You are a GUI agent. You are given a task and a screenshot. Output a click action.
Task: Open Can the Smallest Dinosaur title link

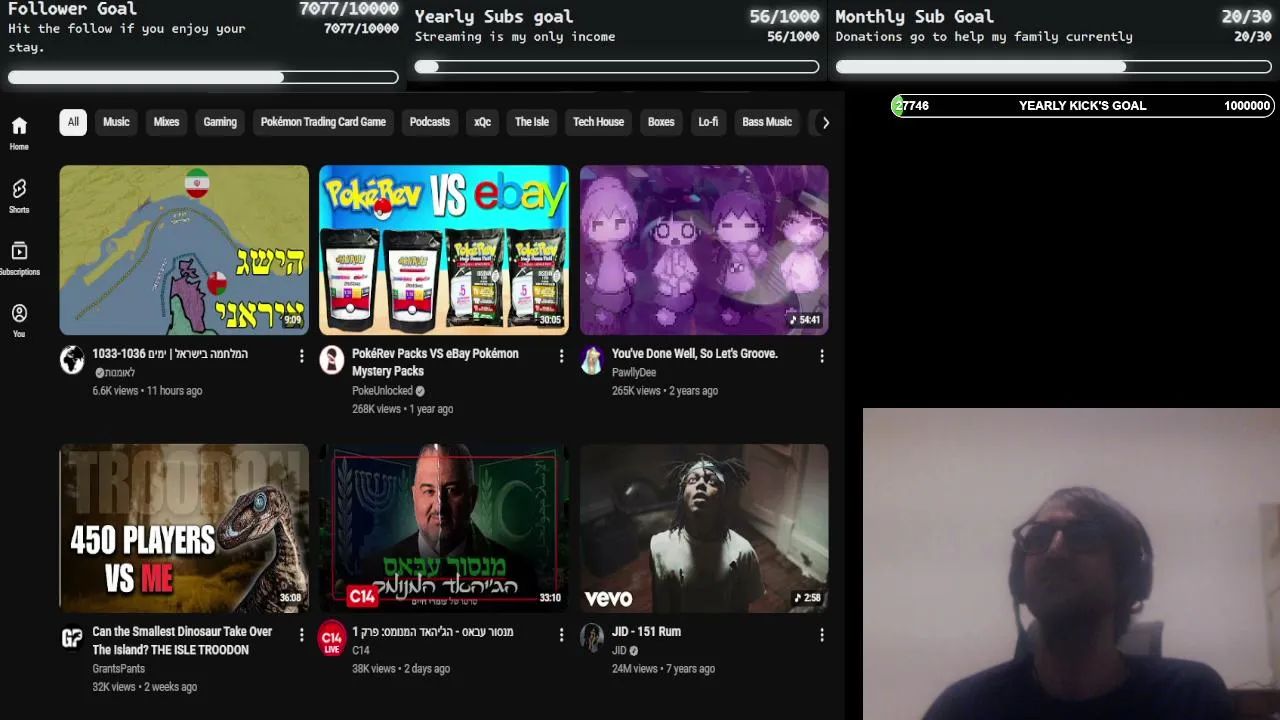pos(182,640)
